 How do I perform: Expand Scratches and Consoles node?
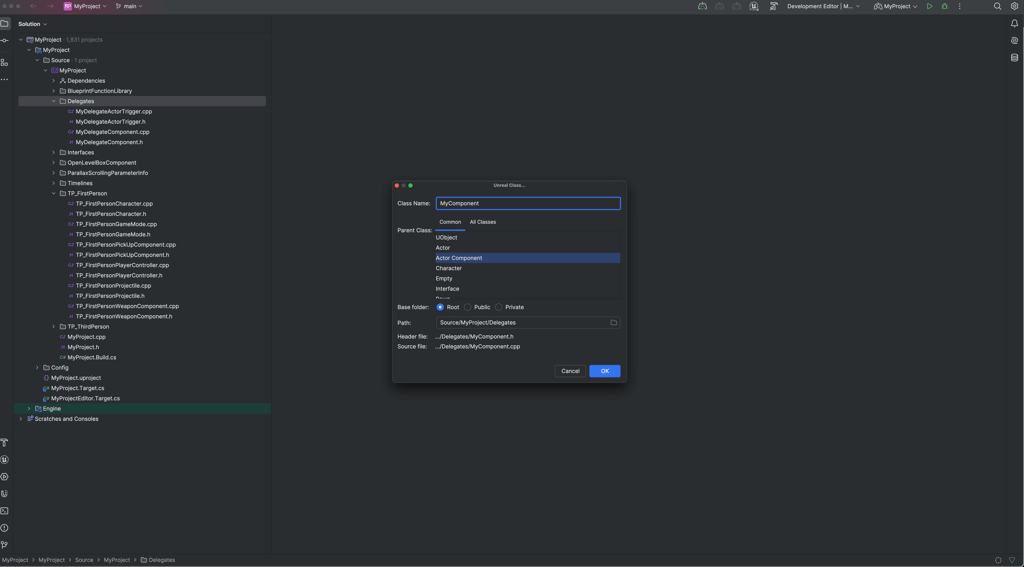point(21,419)
